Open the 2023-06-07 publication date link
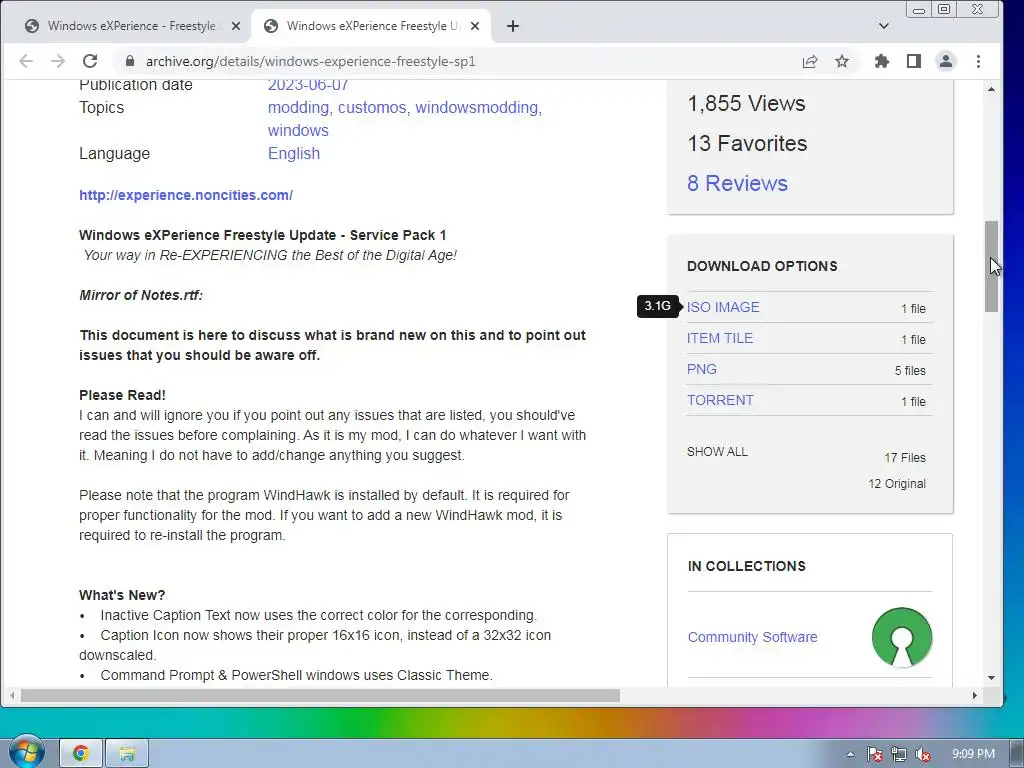Viewport: 1024px width, 768px height. [x=308, y=85]
